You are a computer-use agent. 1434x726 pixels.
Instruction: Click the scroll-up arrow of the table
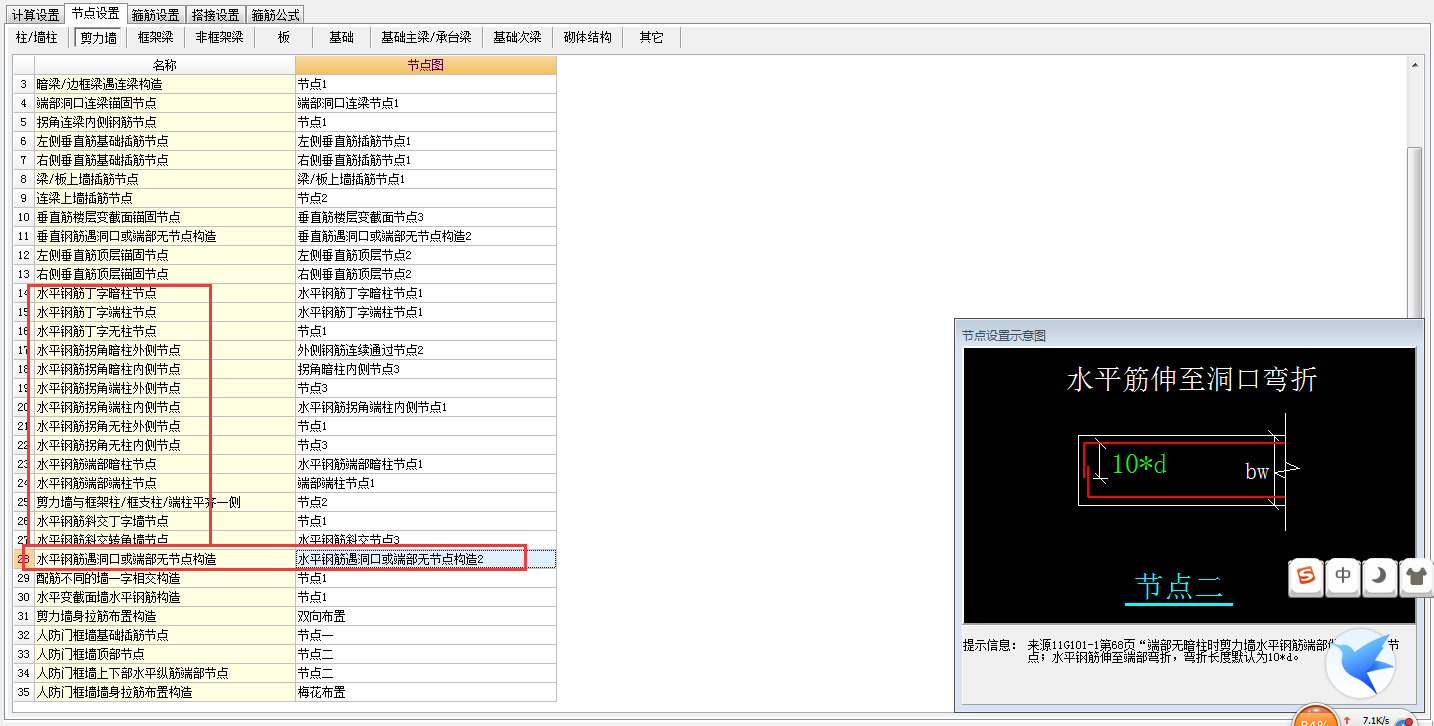pos(1414,65)
